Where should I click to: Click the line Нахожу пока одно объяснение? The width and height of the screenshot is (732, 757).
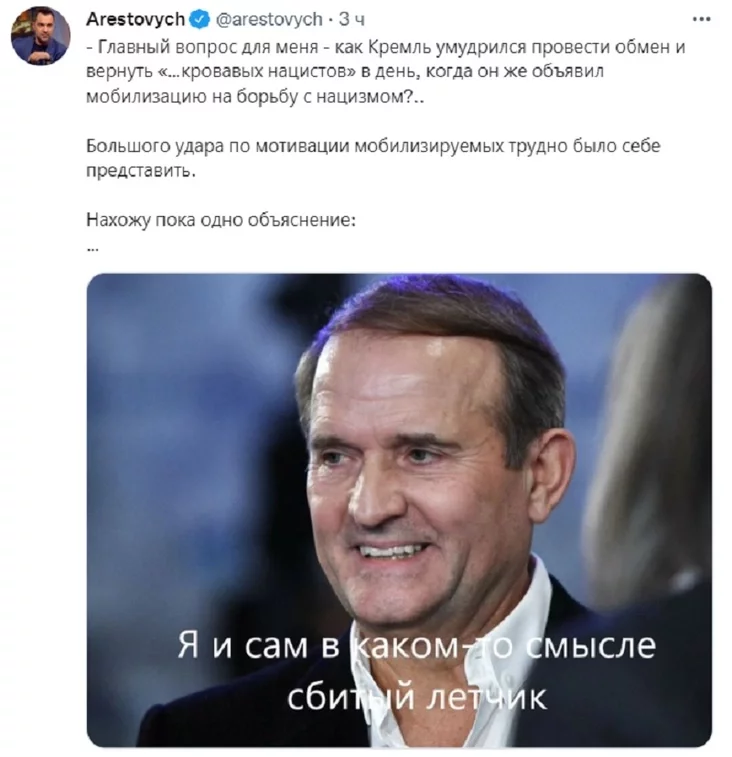tap(221, 220)
